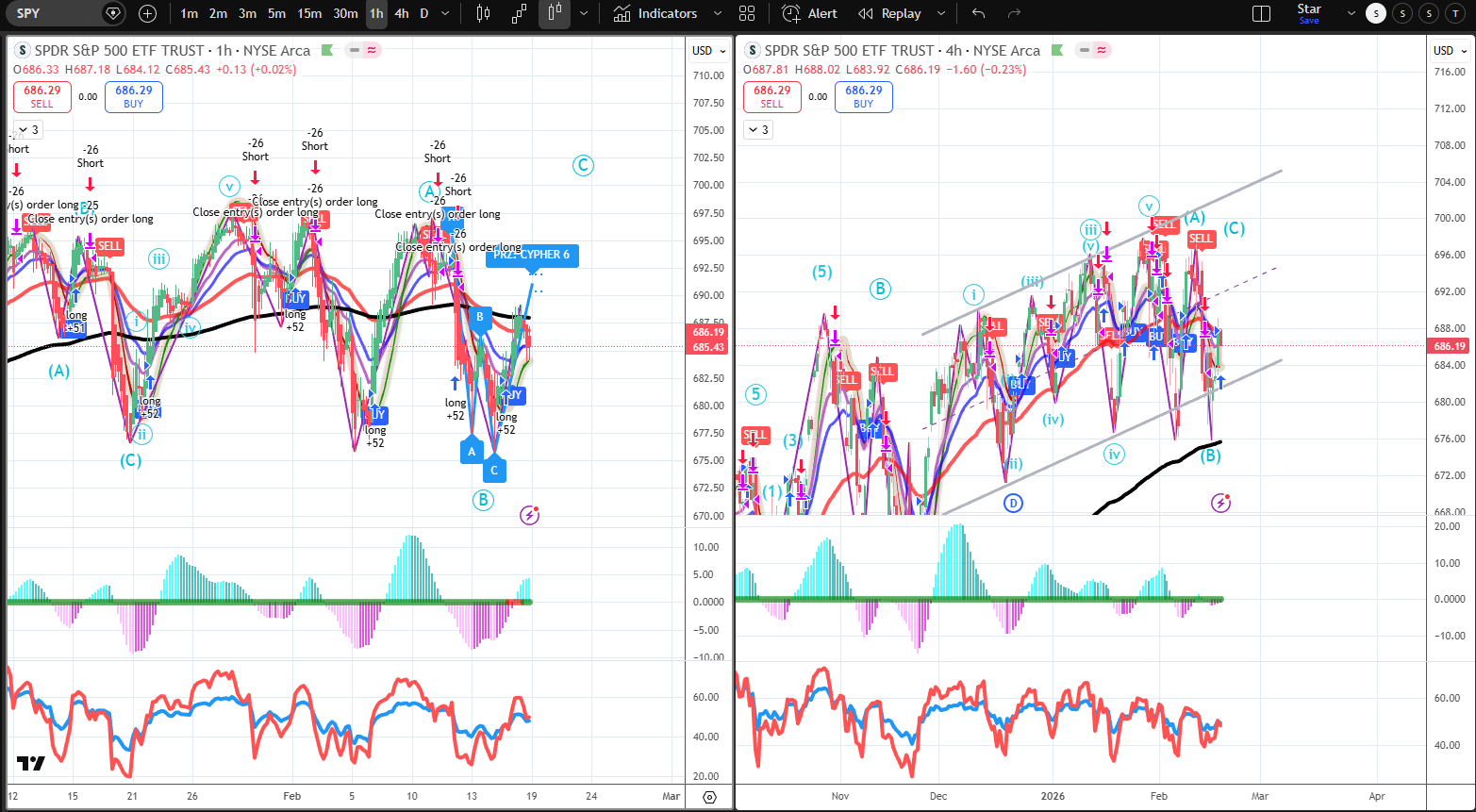Switch to the 2m timeframe

pyautogui.click(x=218, y=13)
